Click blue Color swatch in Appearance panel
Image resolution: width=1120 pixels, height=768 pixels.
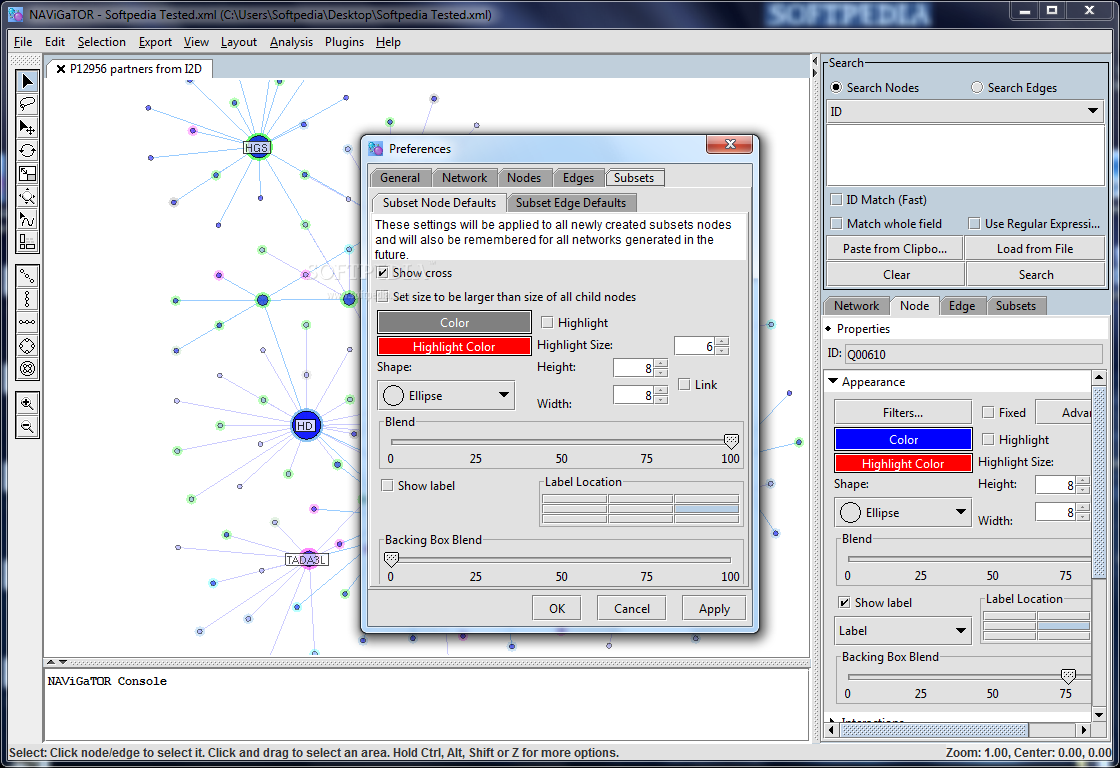click(x=903, y=439)
